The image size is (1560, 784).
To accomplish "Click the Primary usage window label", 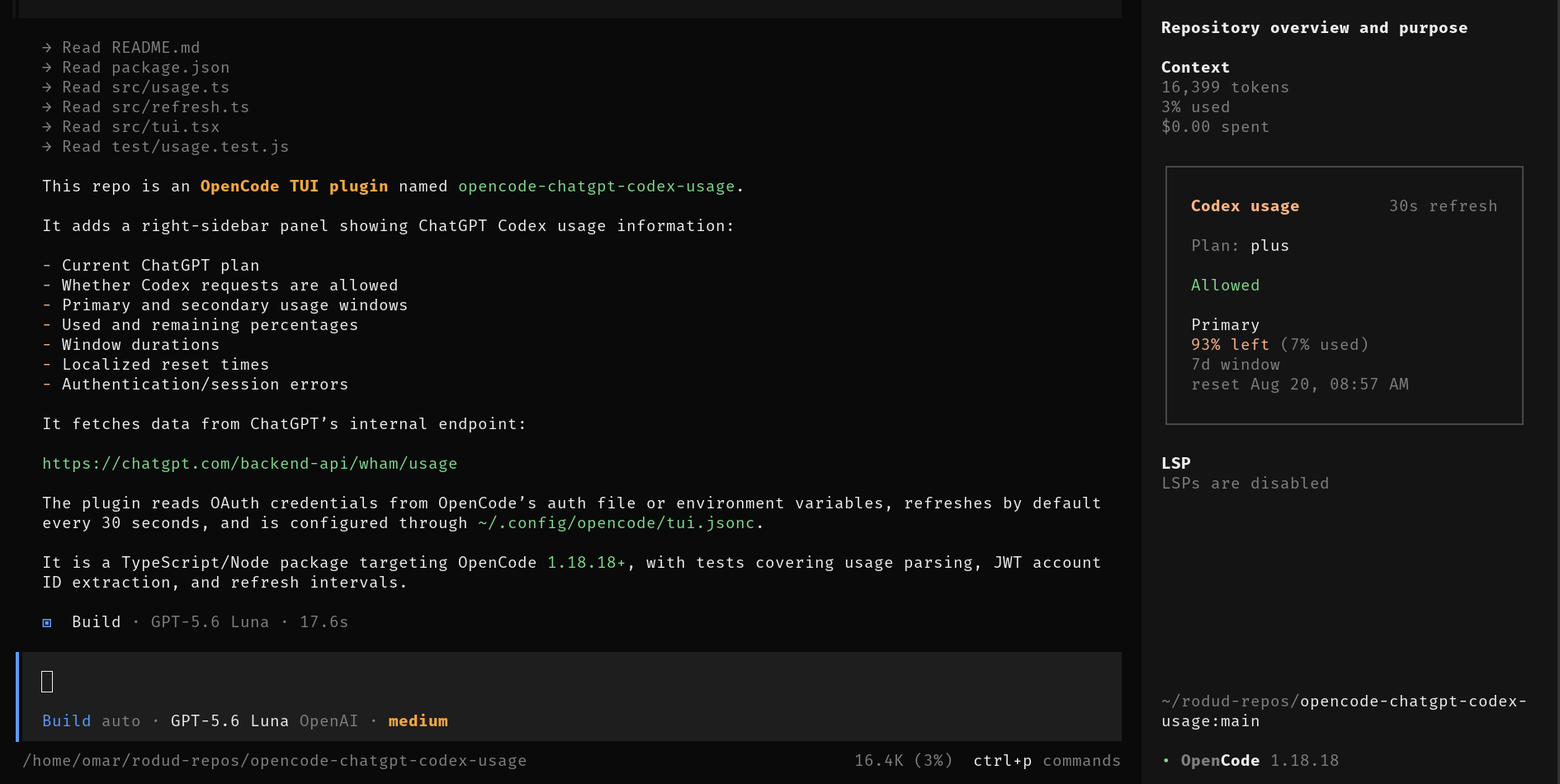I will (x=1225, y=325).
